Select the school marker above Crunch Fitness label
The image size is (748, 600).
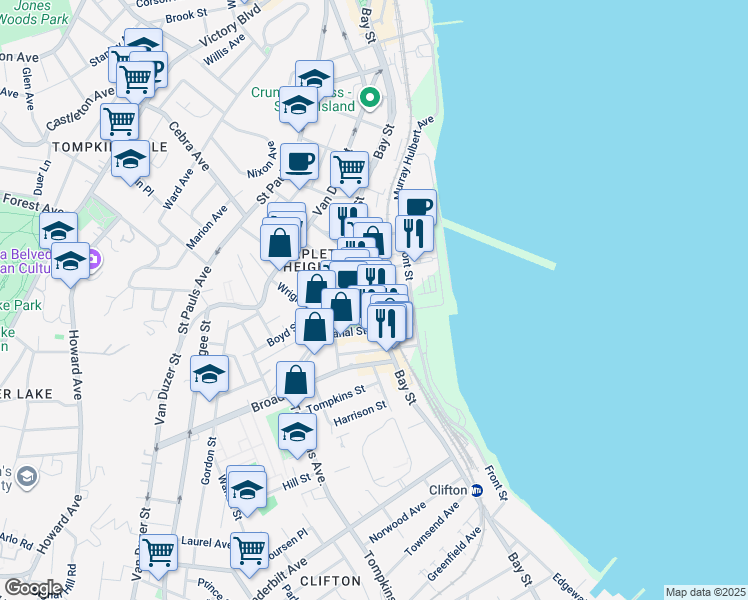[x=314, y=74]
